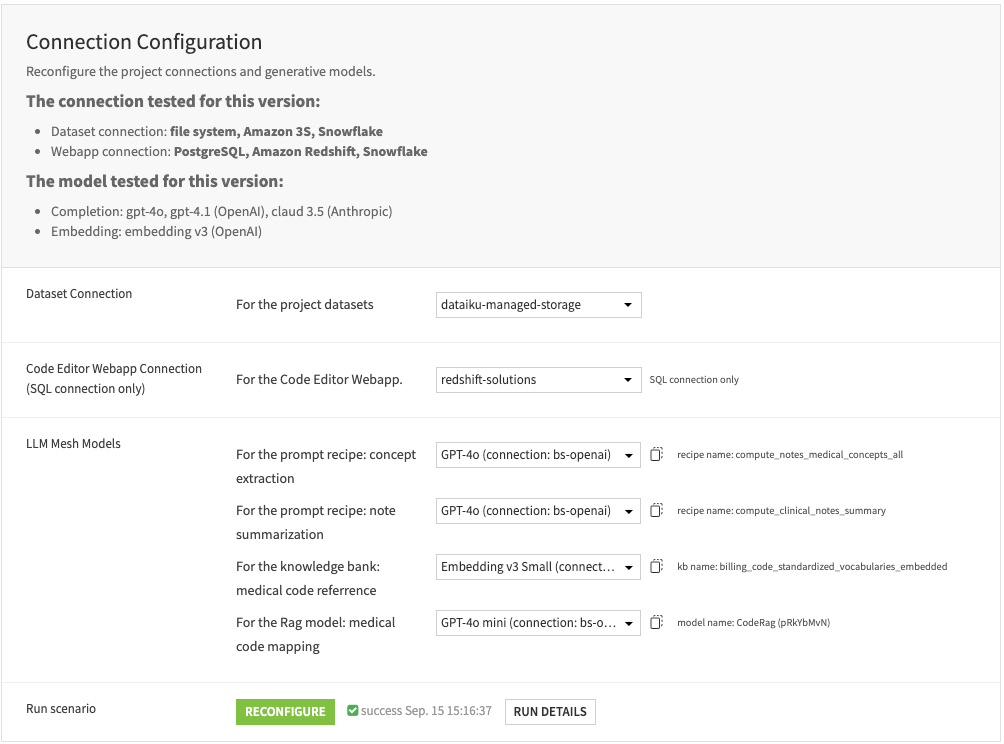Open RUN DETAILS
1004x744 pixels.
(x=549, y=711)
